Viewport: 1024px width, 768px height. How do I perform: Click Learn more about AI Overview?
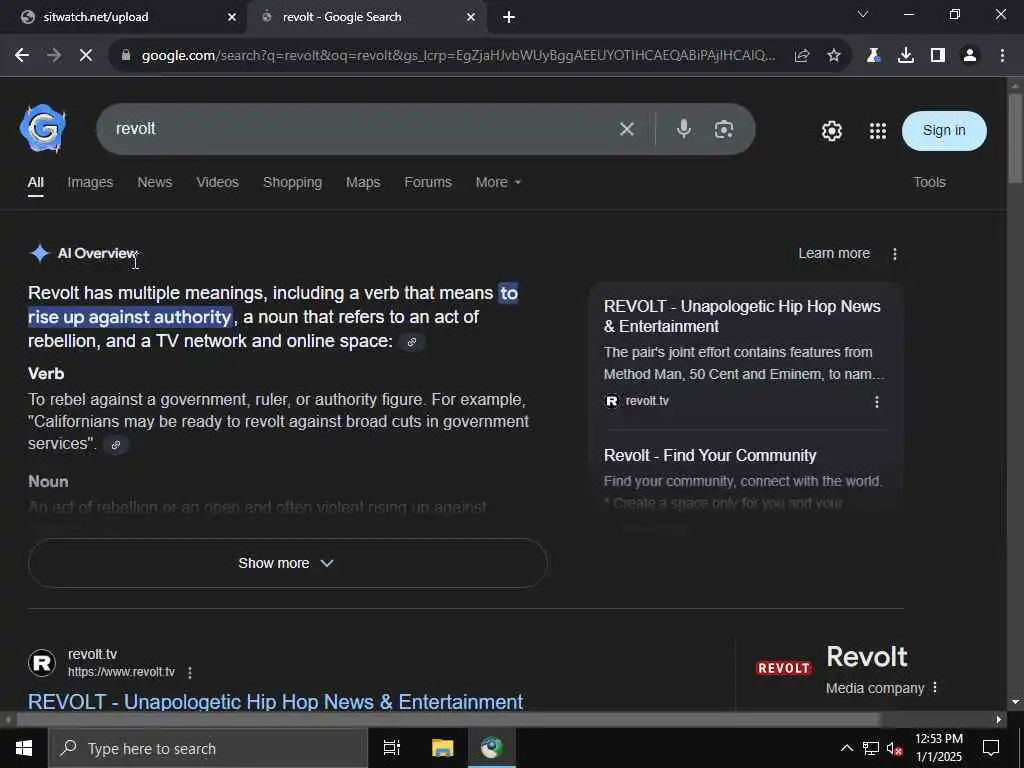coord(834,253)
